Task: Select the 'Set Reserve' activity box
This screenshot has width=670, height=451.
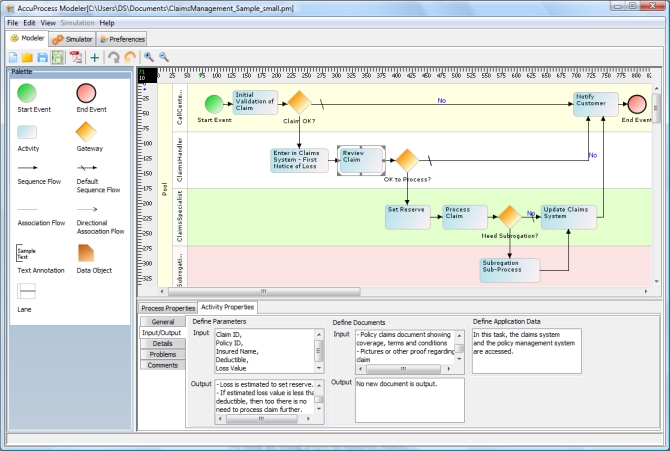Action: (x=408, y=217)
